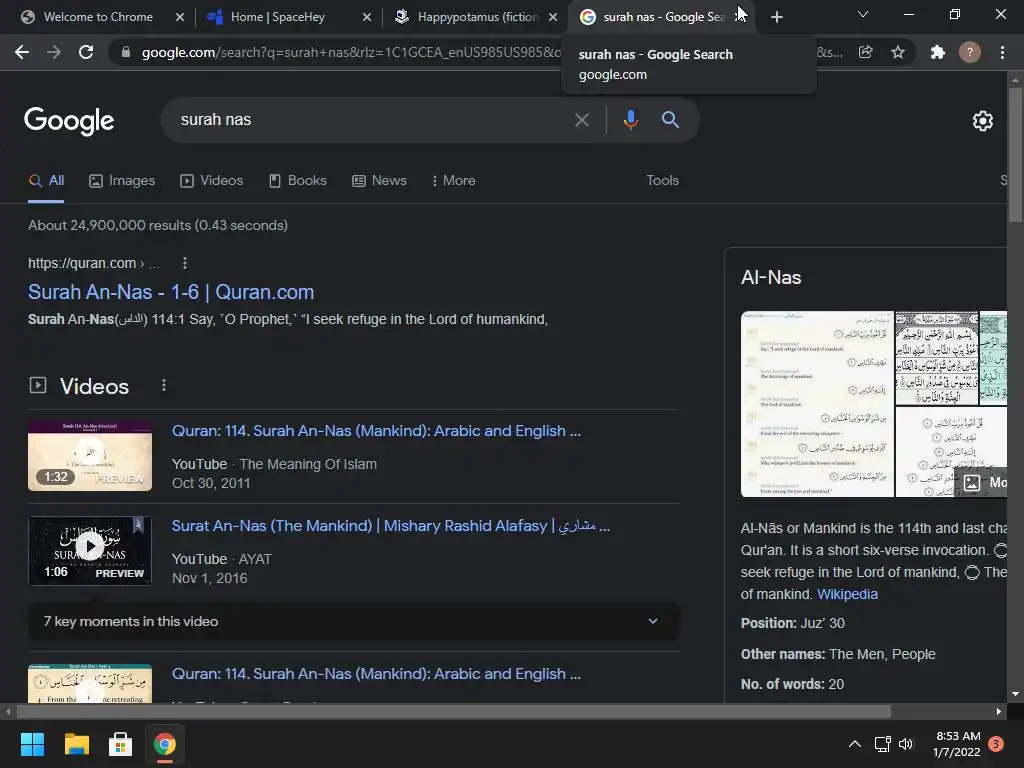Open File Explorer from taskbar
The width and height of the screenshot is (1024, 768).
[x=76, y=744]
